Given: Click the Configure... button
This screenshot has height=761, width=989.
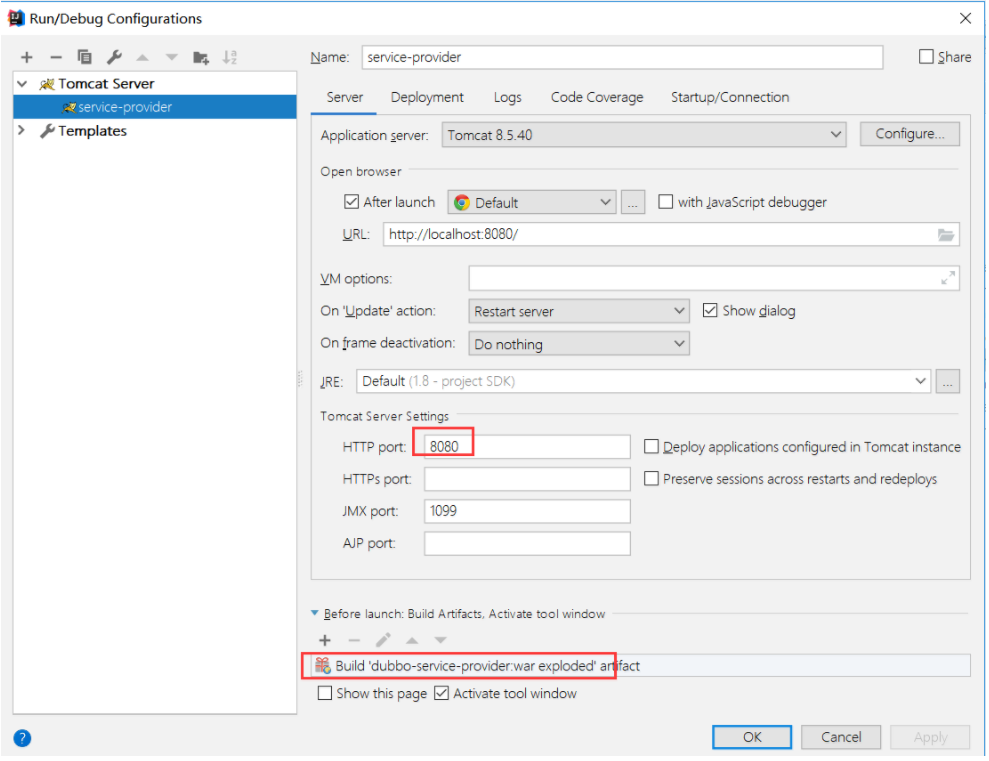Looking at the screenshot, I should click(x=909, y=134).
